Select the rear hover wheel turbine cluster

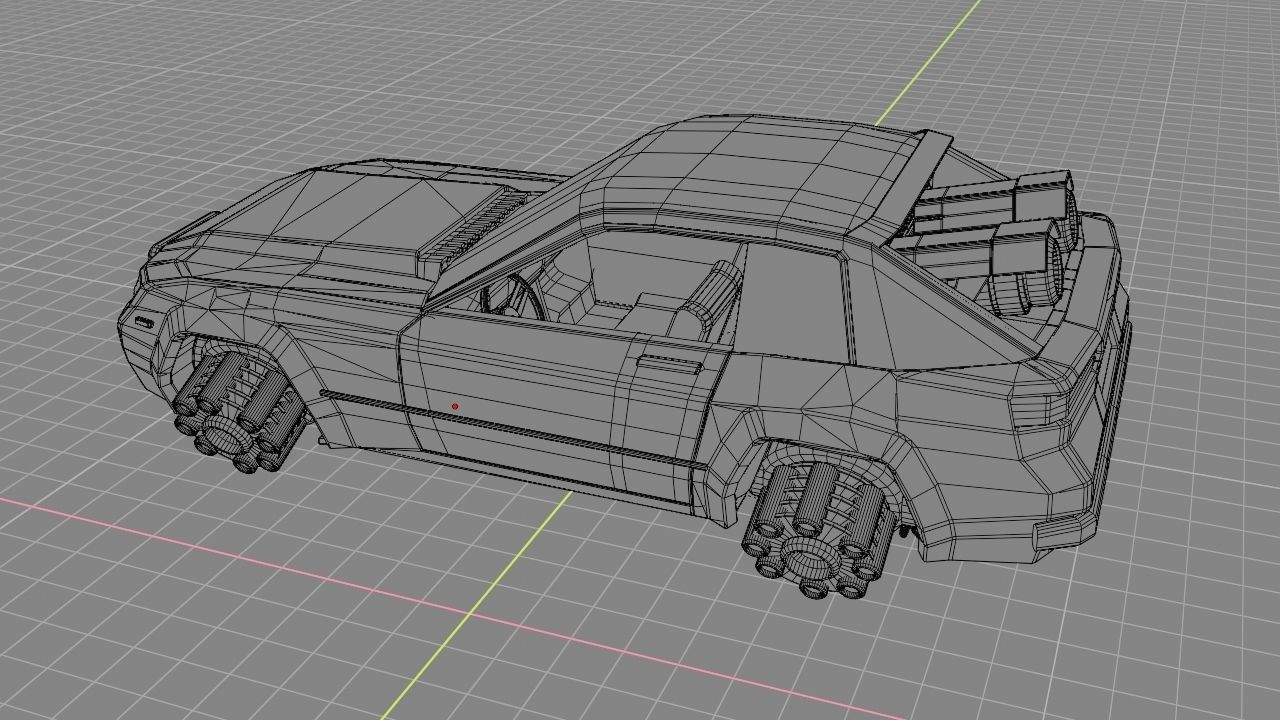[x=817, y=531]
